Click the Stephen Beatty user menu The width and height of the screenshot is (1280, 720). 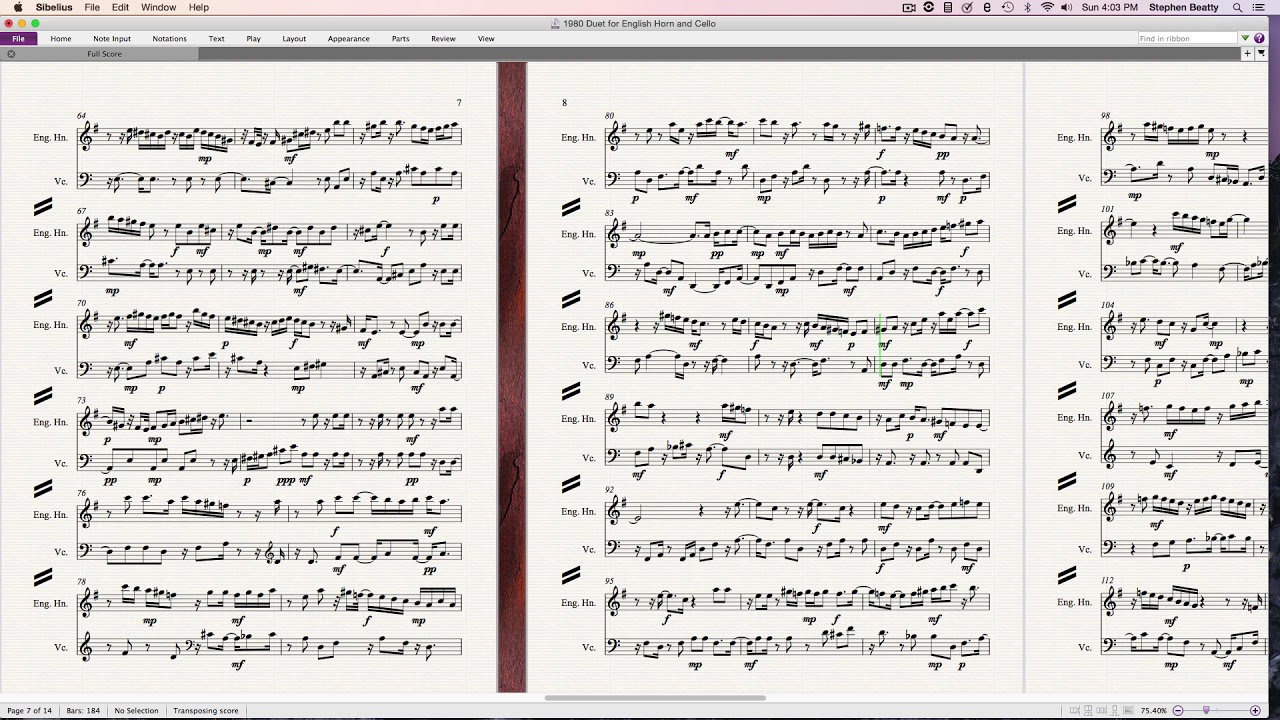pos(1184,7)
